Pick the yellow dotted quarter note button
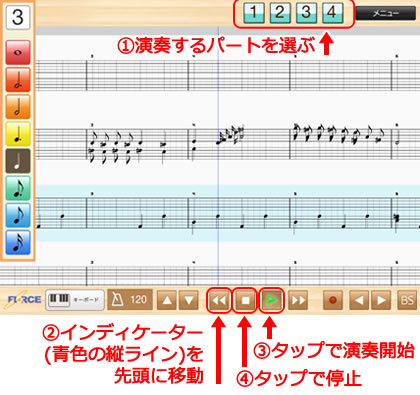The width and height of the screenshot is (420, 395). (x=18, y=134)
